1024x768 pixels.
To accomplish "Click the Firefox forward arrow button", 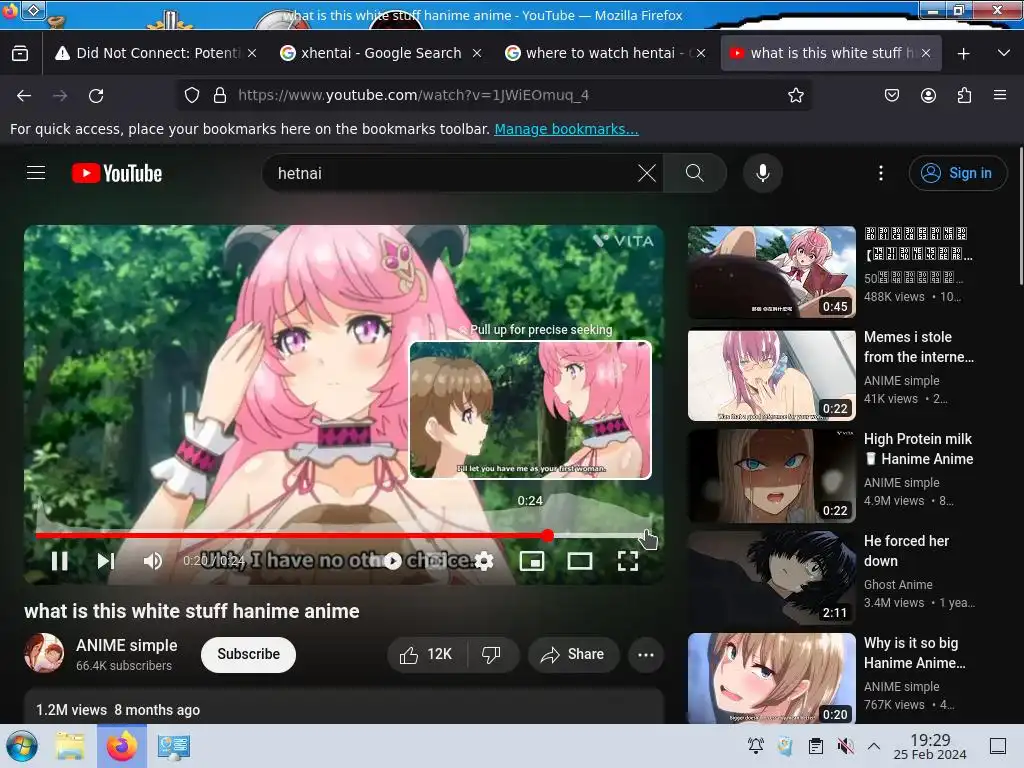I will pos(60,95).
